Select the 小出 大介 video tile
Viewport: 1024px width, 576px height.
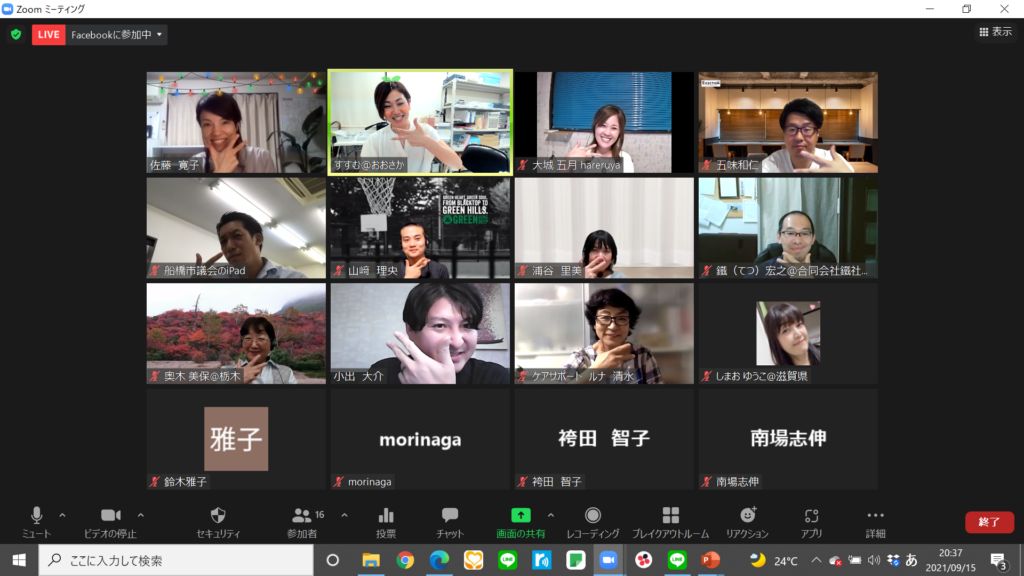[420, 333]
